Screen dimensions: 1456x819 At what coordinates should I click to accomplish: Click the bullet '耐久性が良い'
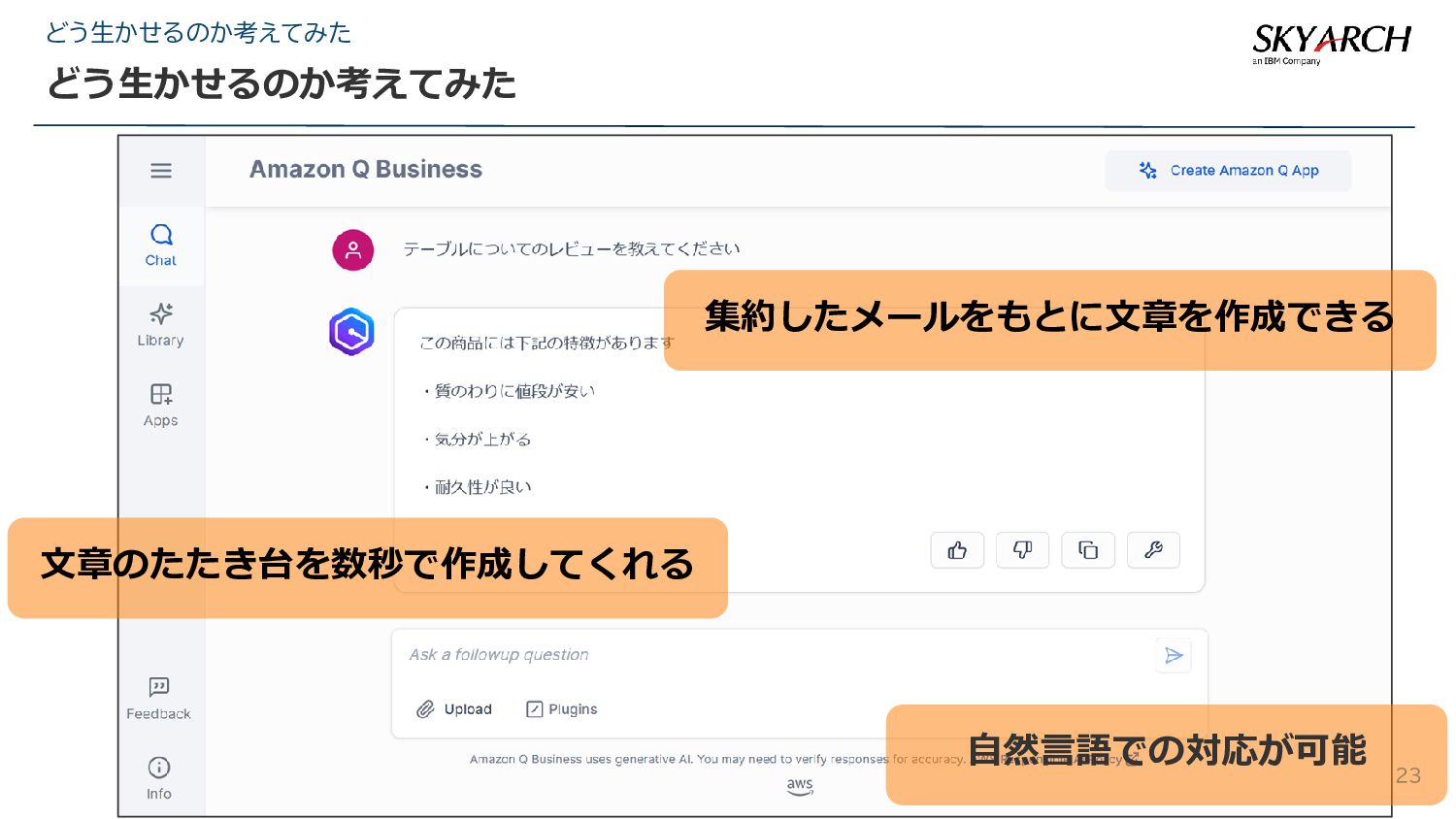tap(476, 487)
